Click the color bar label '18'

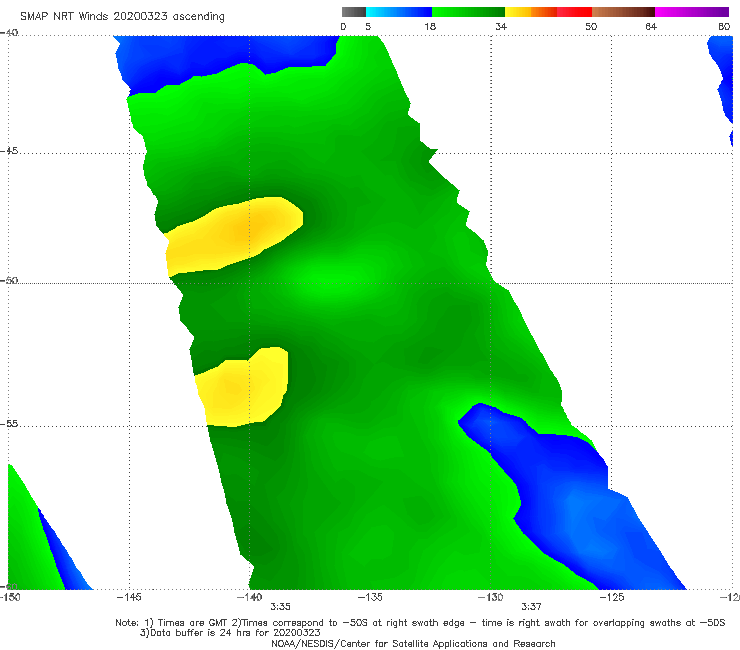pos(430,27)
